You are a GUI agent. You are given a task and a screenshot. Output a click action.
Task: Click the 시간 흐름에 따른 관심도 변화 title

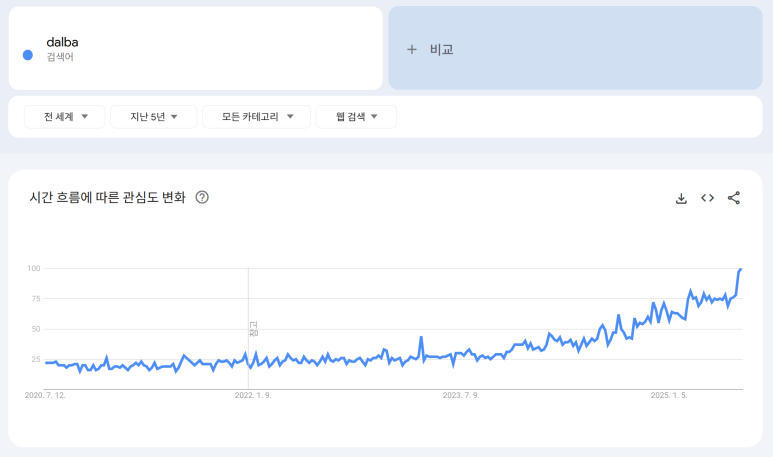point(107,198)
